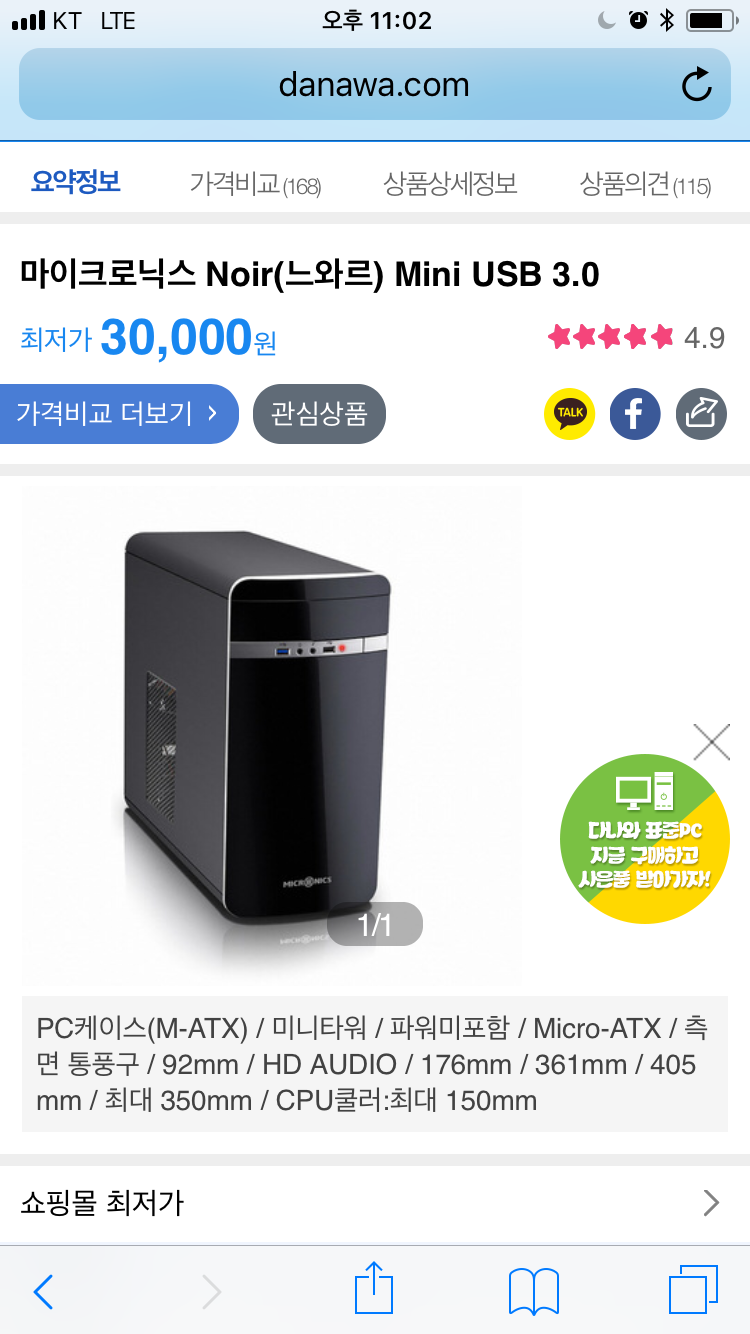750x1334 pixels.
Task: Select 상품의견 reviews tab
Action: point(645,184)
